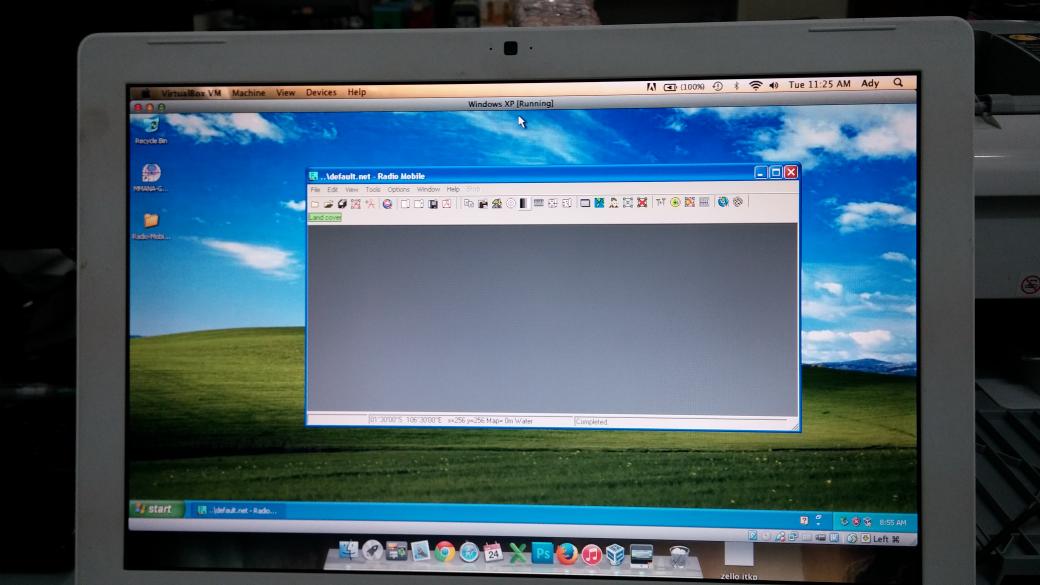Open the Tools menu in Radio Mobile
The height and width of the screenshot is (585, 1040).
[x=373, y=190]
